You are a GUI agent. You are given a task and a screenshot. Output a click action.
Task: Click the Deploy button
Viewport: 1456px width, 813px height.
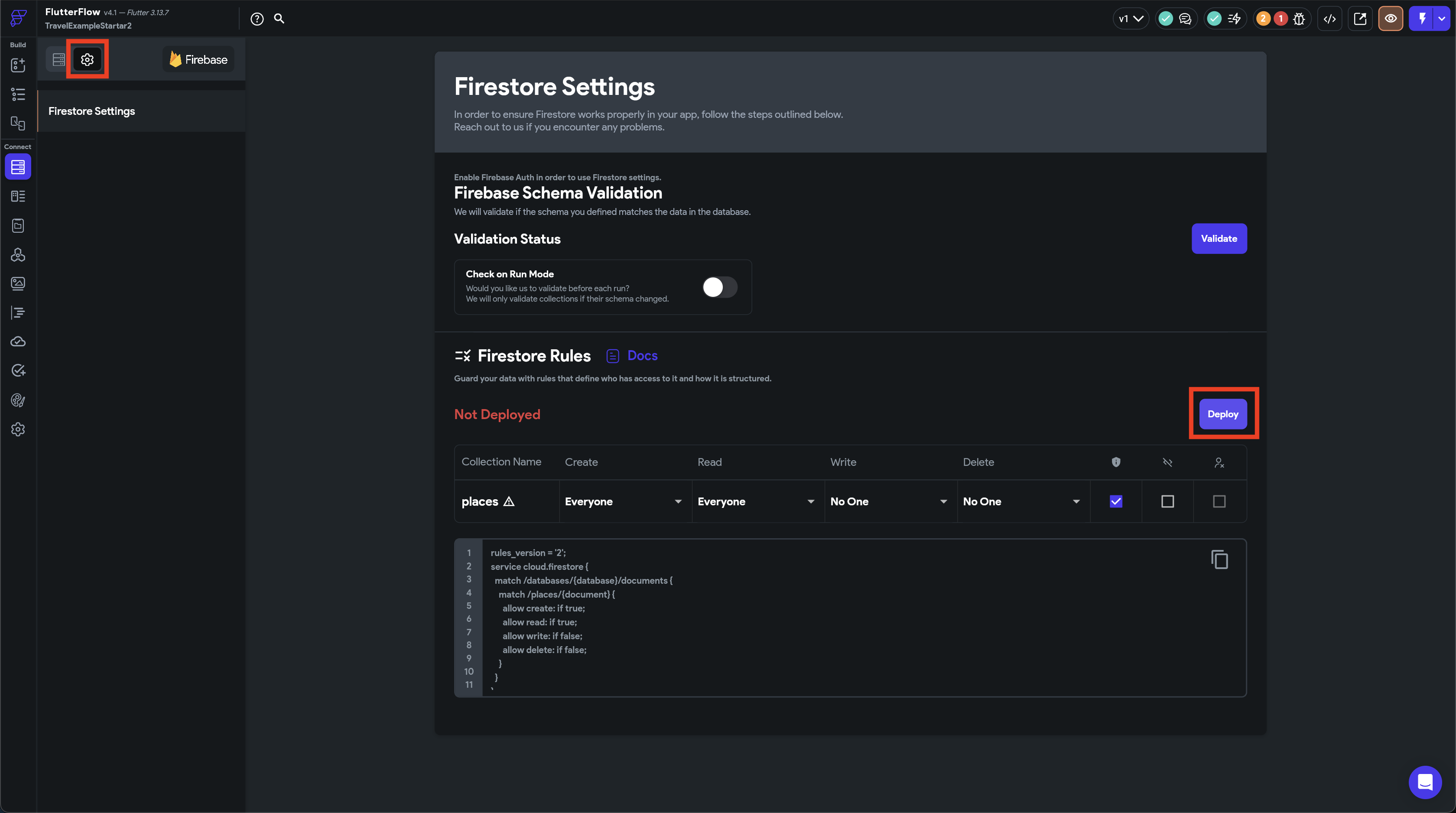coord(1222,414)
